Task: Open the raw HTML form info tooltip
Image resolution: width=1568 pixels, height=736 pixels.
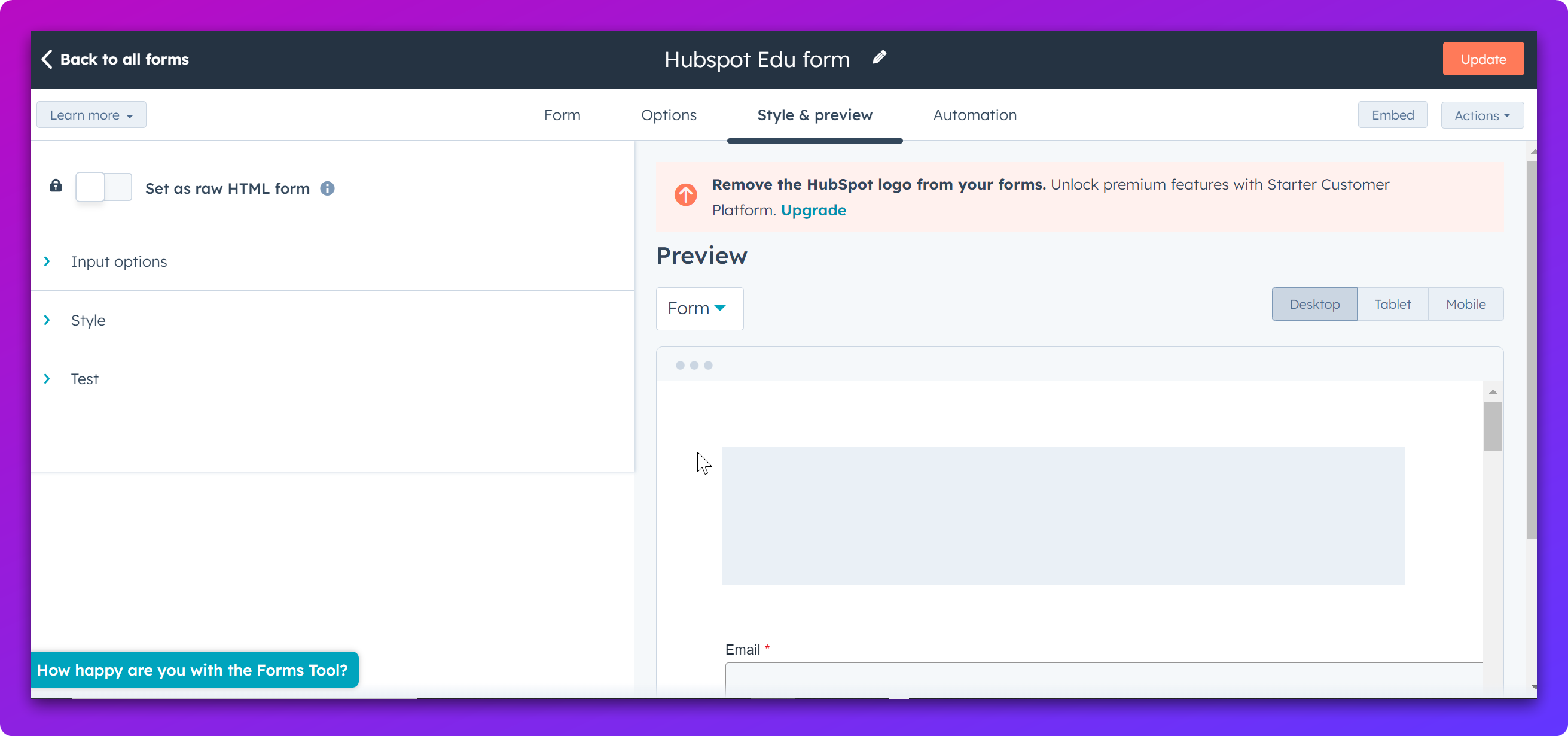Action: click(x=328, y=188)
